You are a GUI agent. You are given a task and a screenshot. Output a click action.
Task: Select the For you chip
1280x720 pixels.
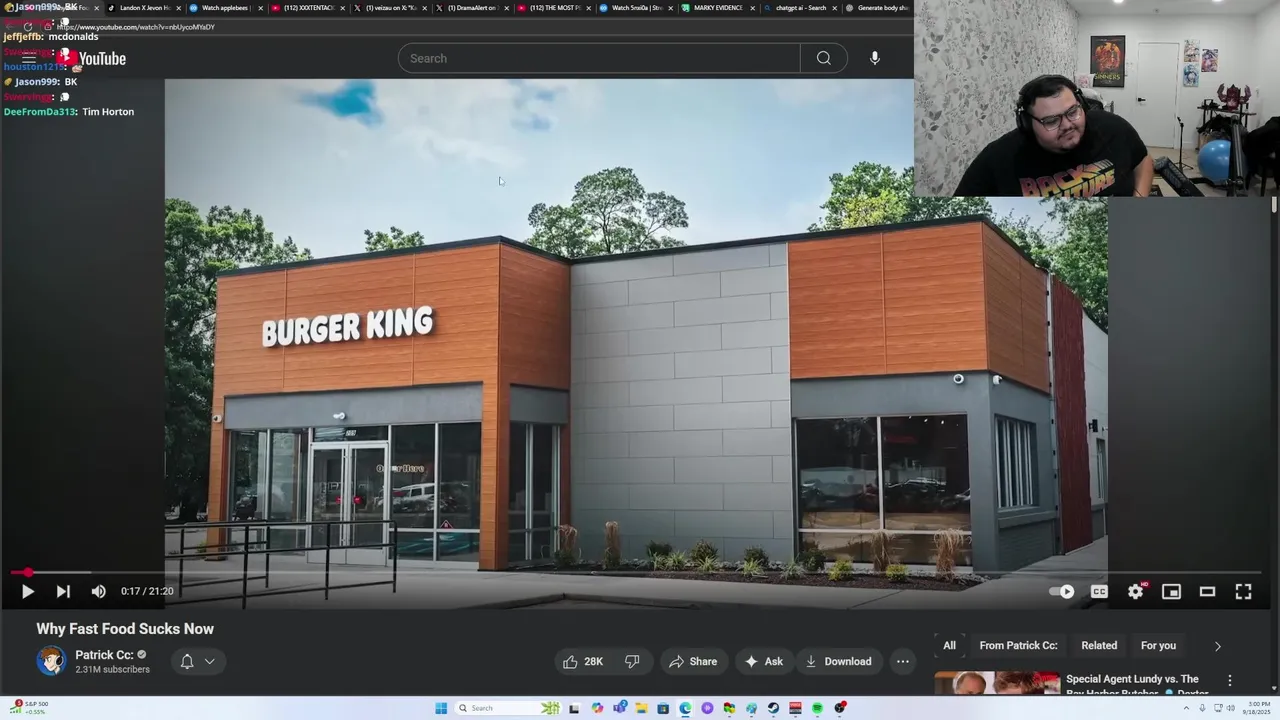coord(1158,645)
